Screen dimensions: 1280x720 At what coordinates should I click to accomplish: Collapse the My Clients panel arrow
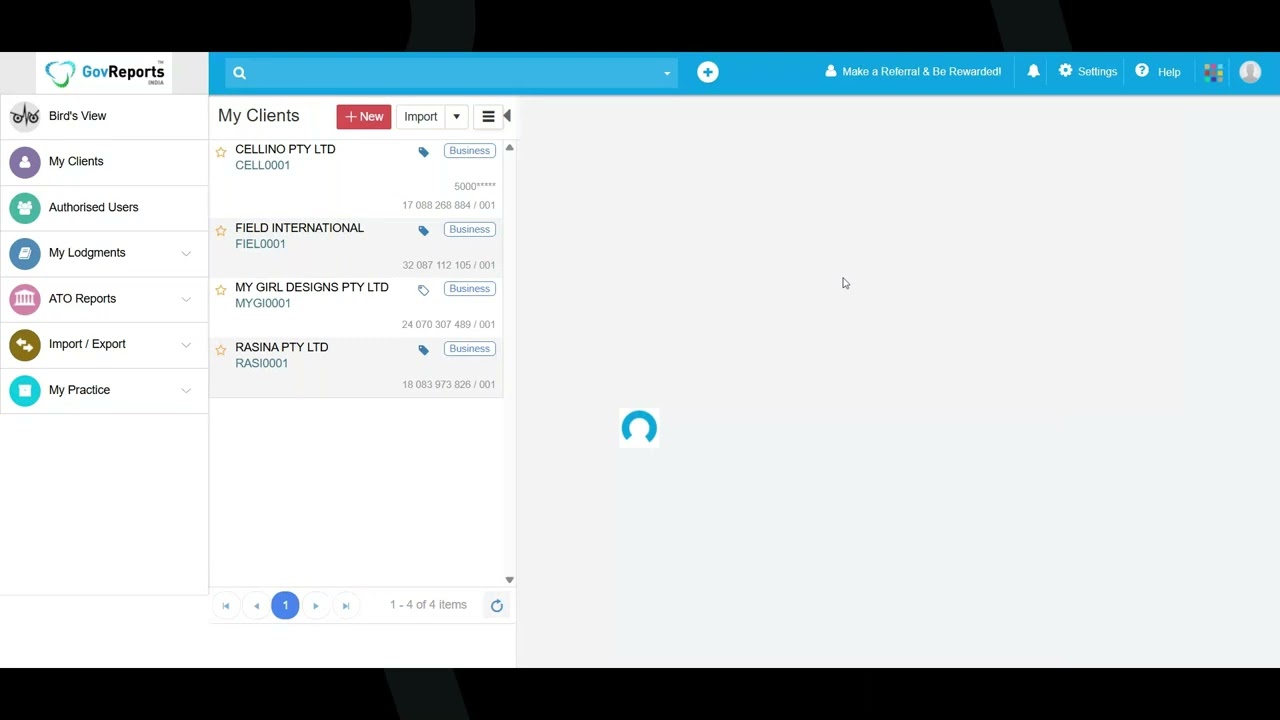tap(507, 116)
